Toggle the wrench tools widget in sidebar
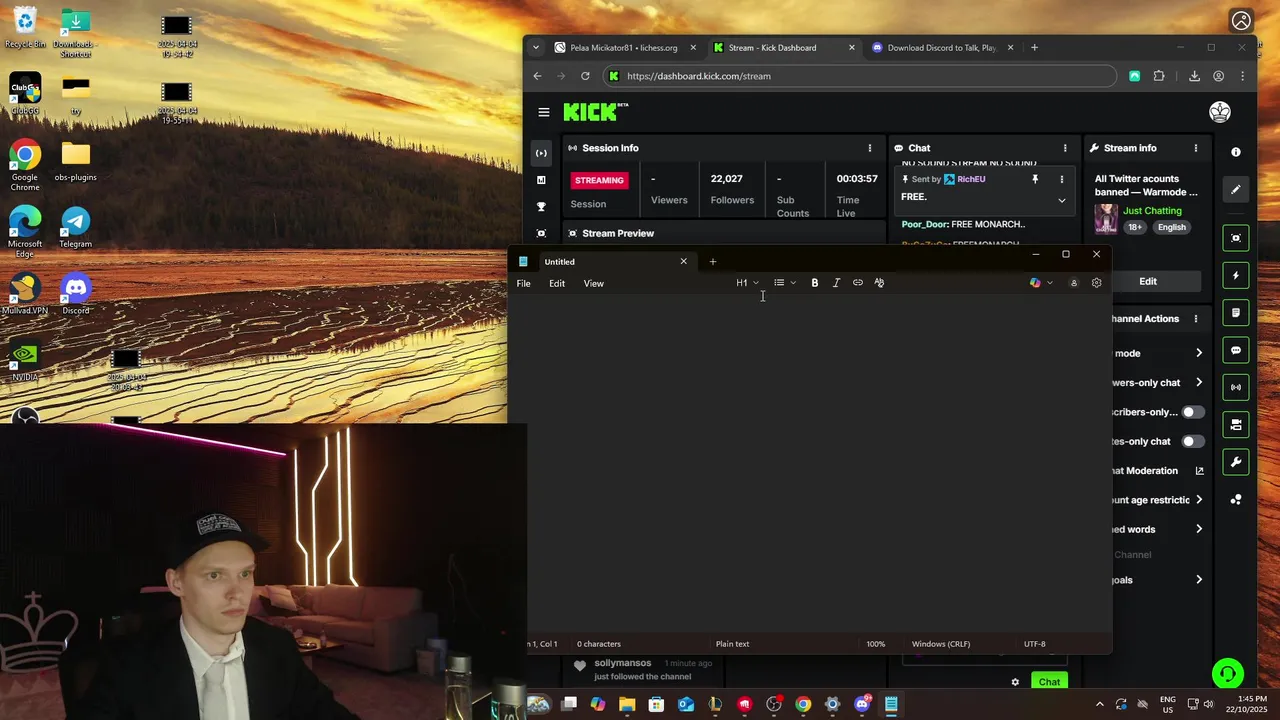1280x720 pixels. coord(1236,462)
